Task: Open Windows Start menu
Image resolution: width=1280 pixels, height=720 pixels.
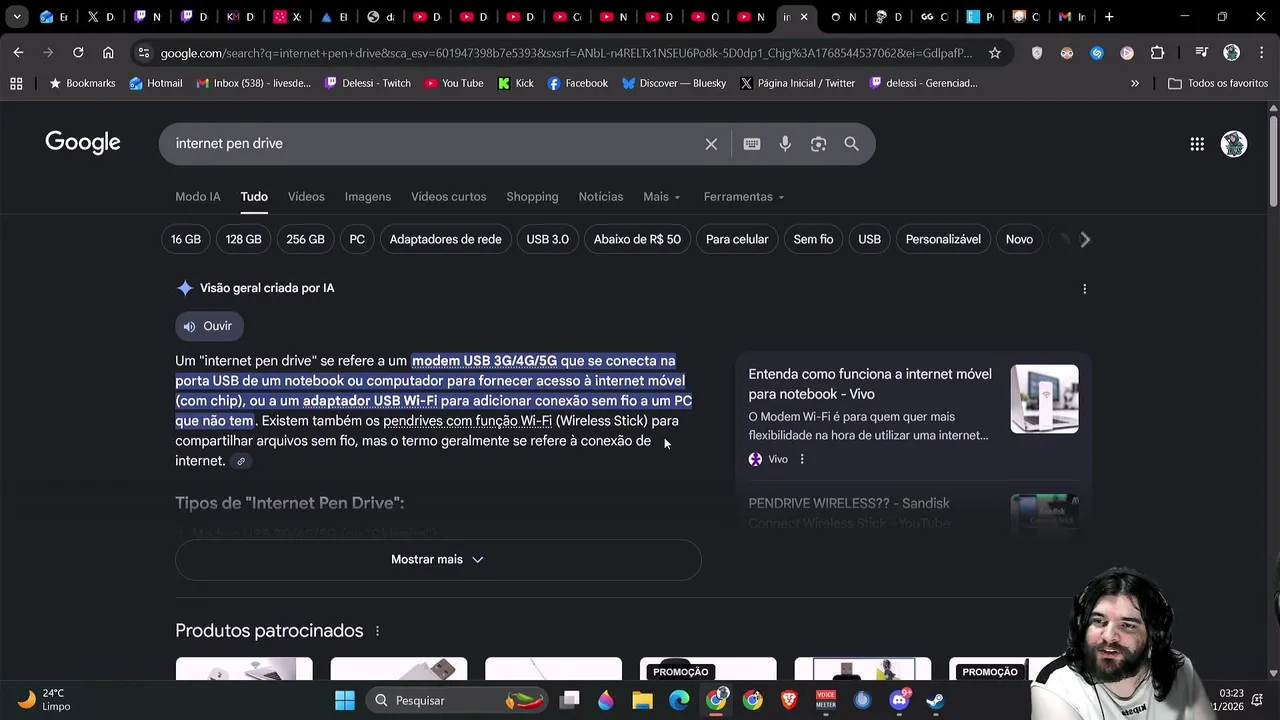Action: 345,700
